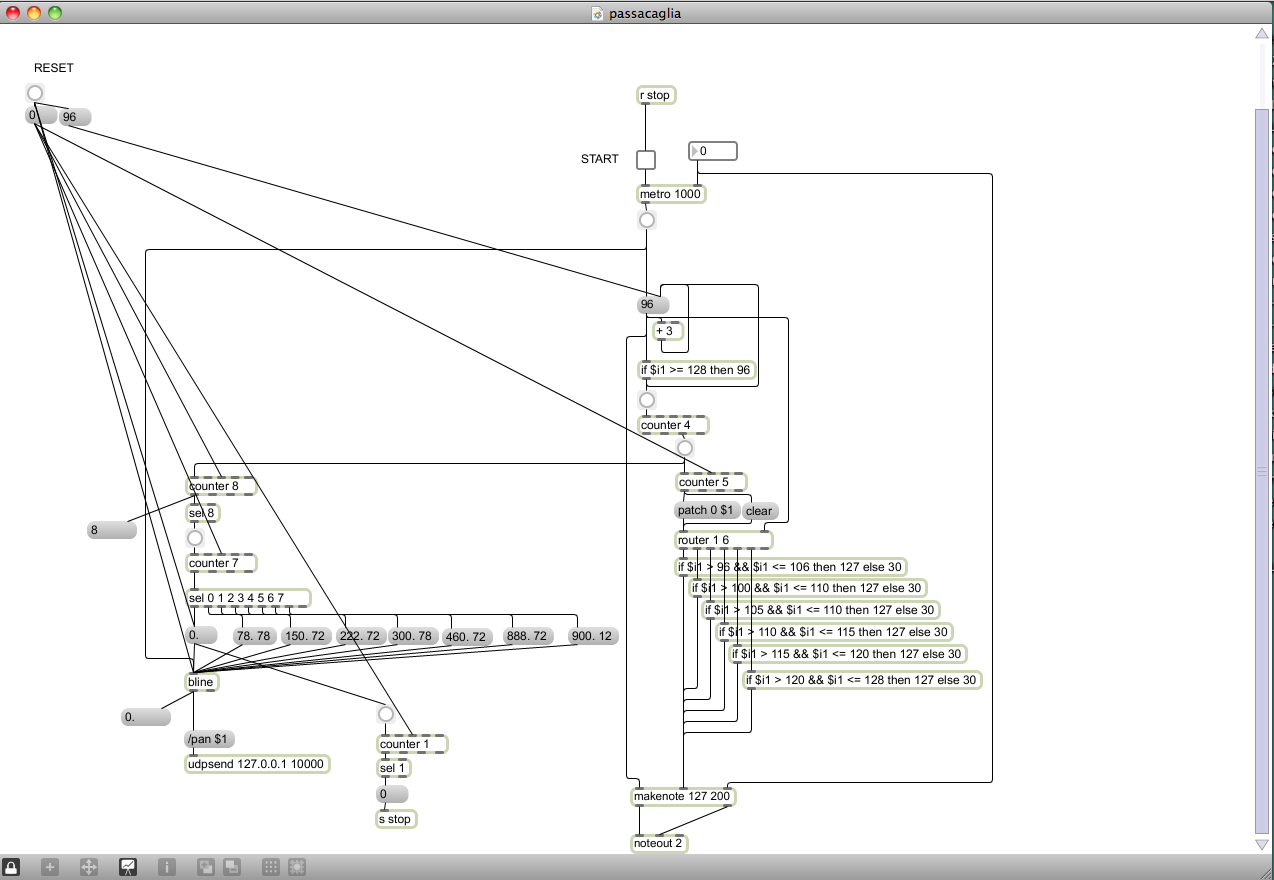Click the number box showing 0 near START
Image resolution: width=1274 pixels, height=880 pixels.
click(713, 151)
